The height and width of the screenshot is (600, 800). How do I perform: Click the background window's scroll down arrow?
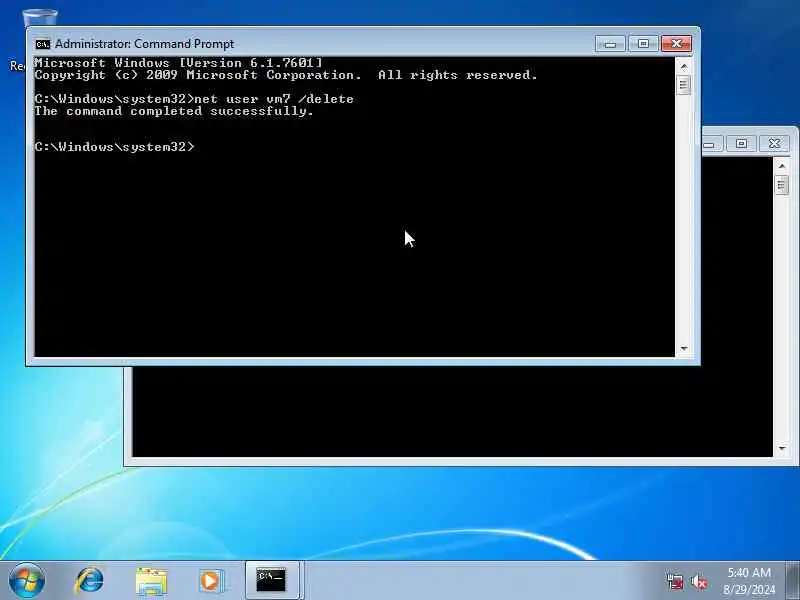[x=782, y=448]
